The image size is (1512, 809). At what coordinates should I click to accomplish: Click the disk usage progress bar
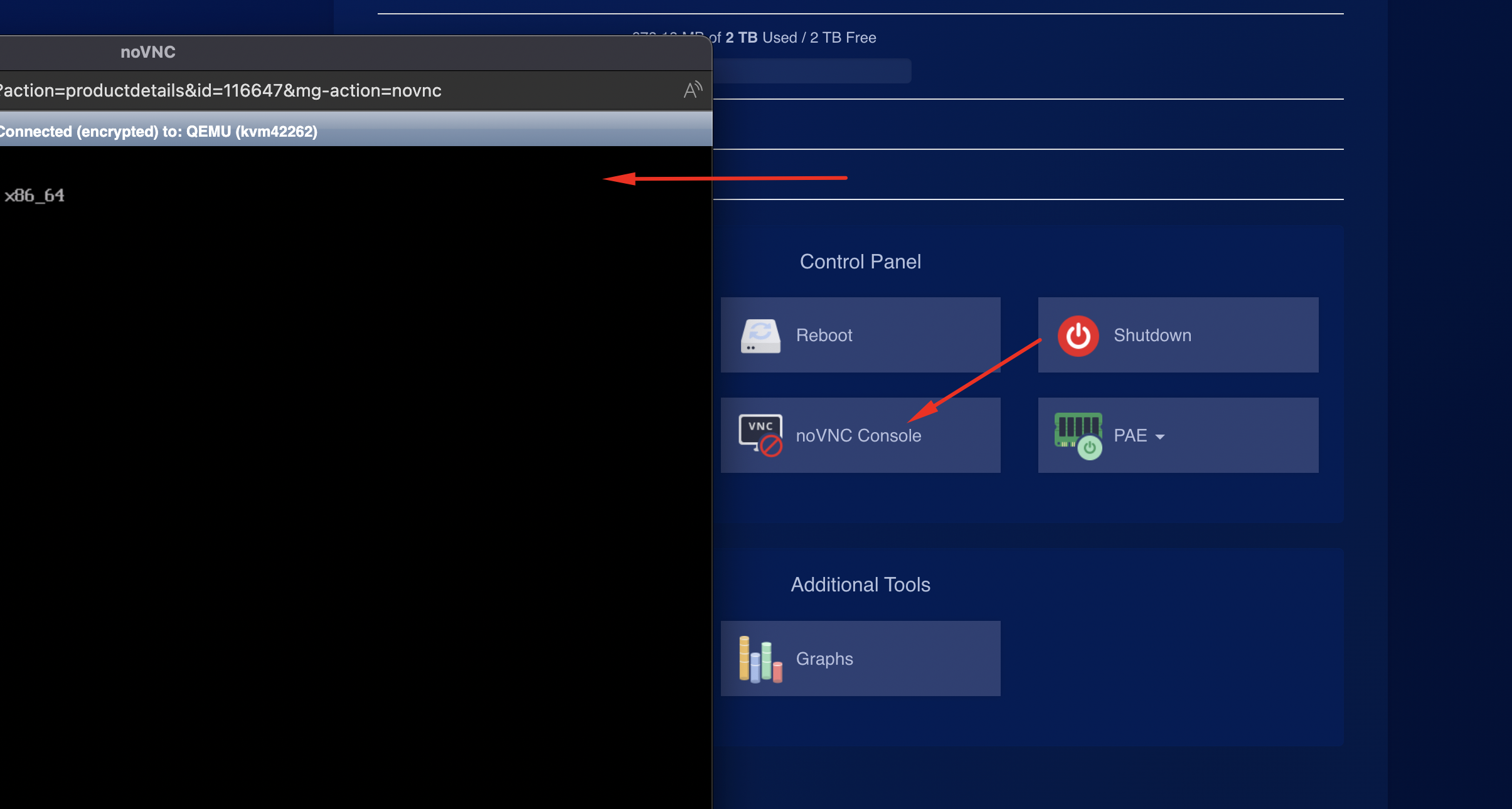point(812,71)
